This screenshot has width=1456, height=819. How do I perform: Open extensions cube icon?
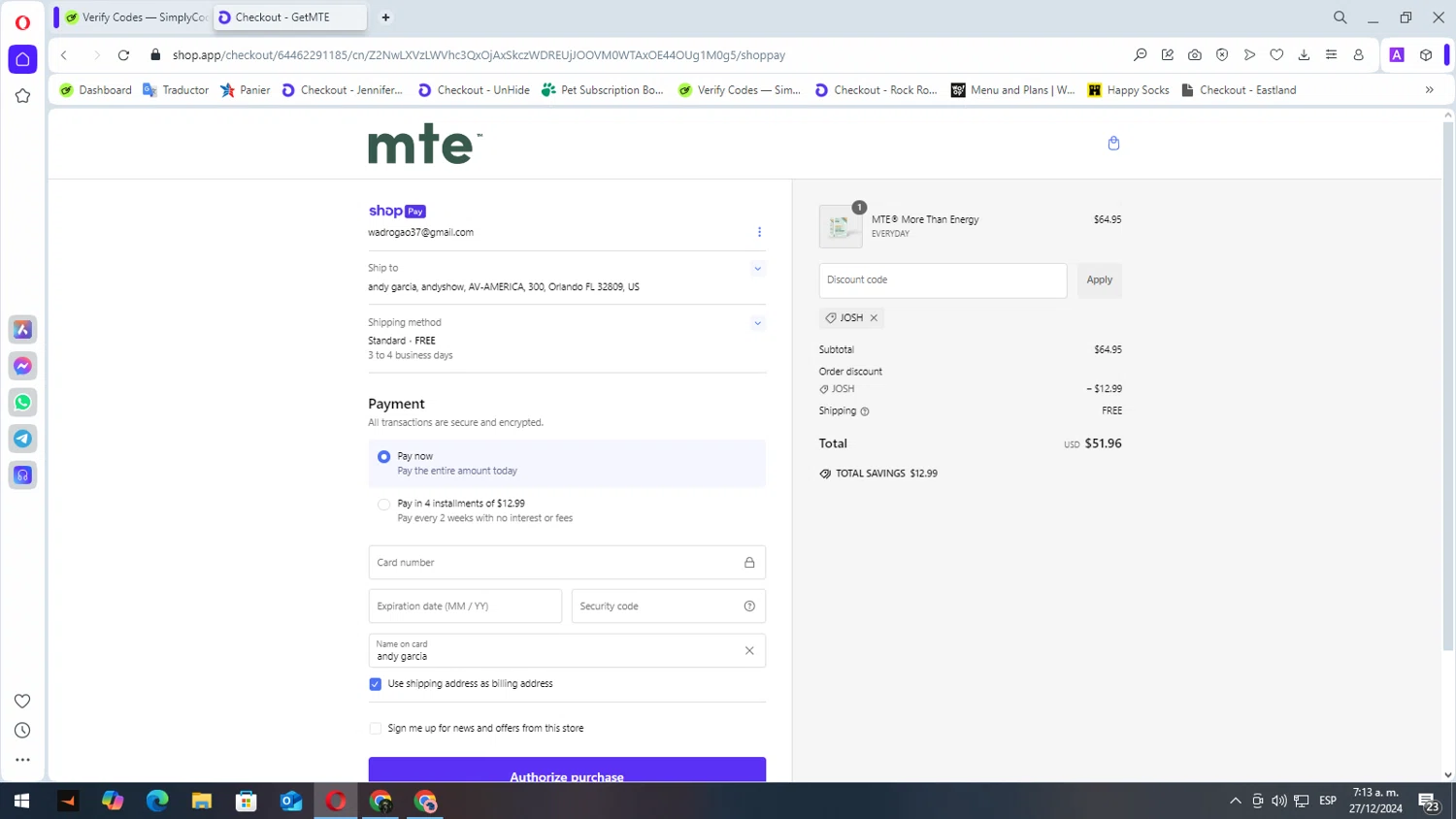coord(1426,55)
